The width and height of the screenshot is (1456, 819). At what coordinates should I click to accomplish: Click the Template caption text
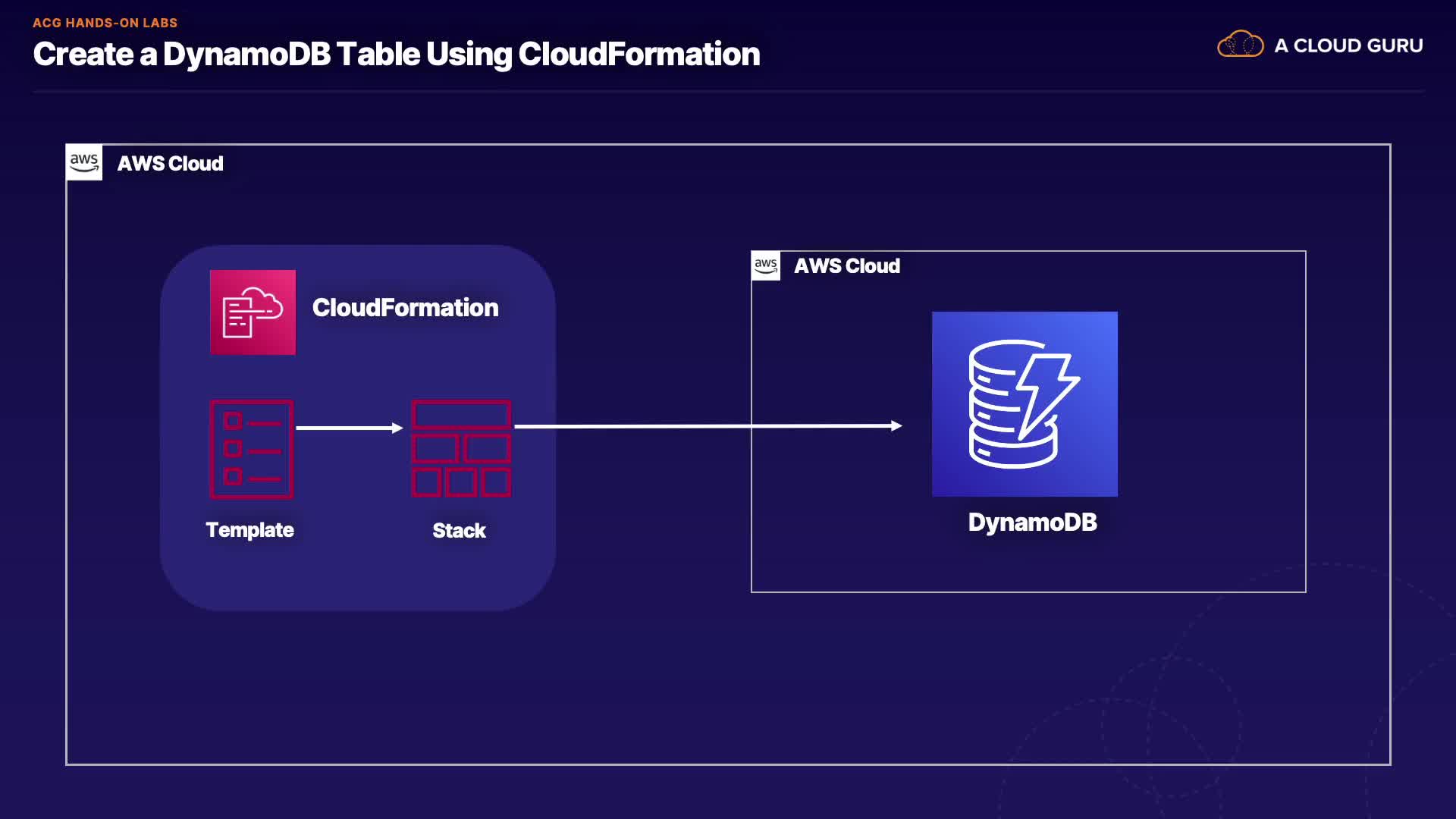point(249,529)
